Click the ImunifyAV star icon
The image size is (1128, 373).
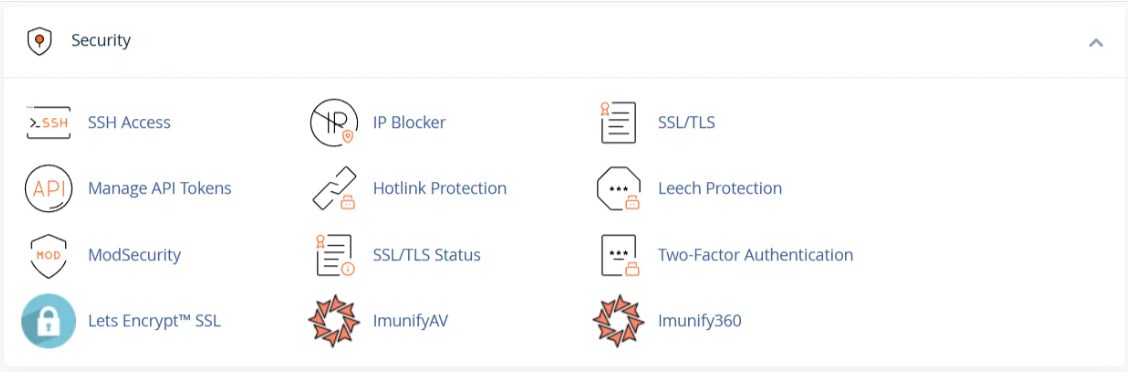coord(334,321)
